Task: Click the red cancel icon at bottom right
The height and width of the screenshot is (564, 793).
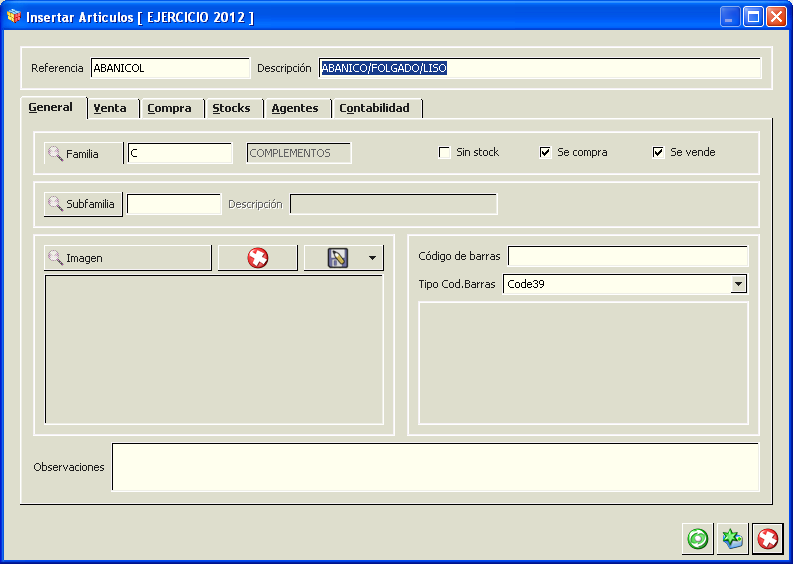Action: click(x=768, y=539)
